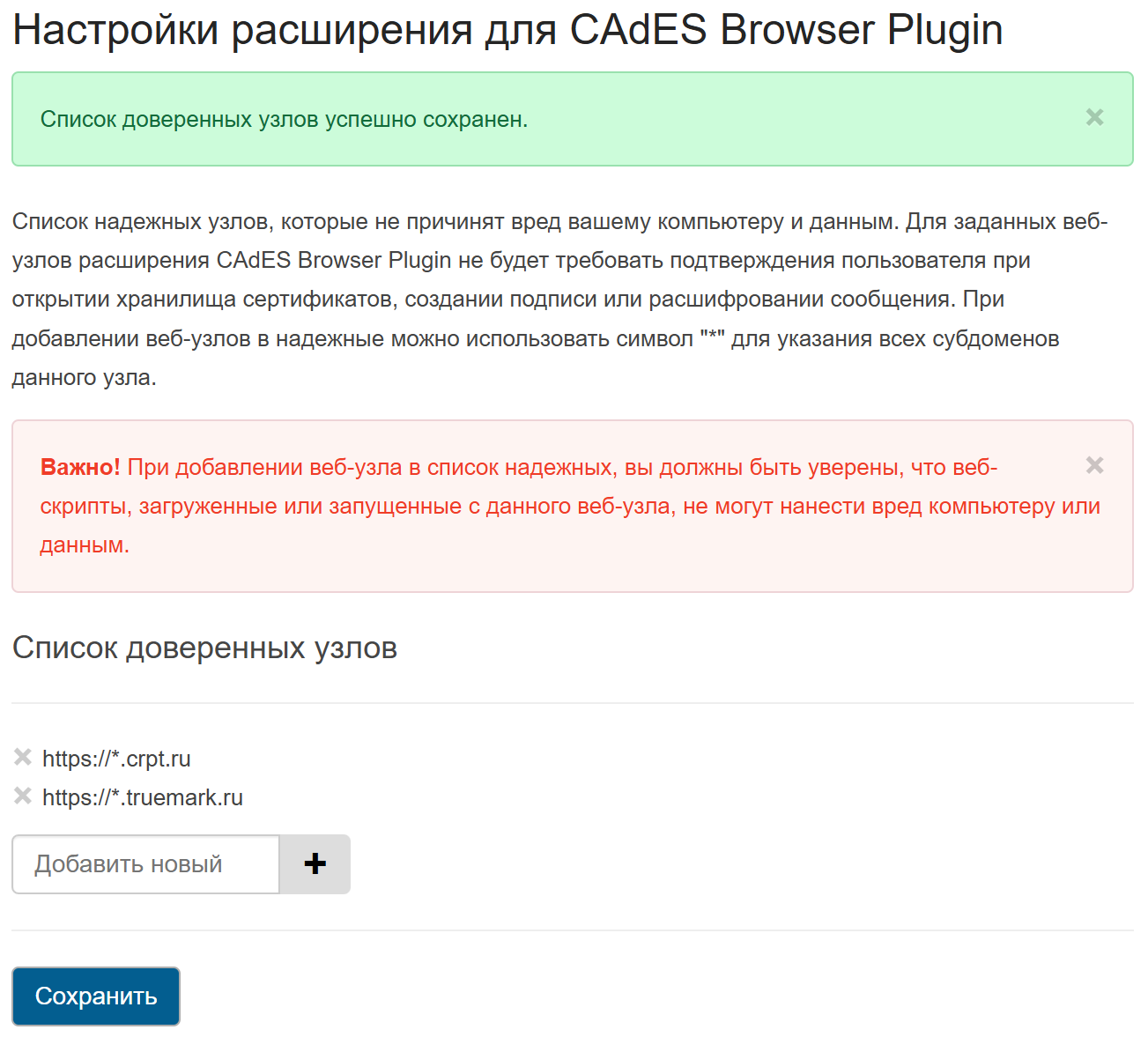This screenshot has width=1148, height=1037.
Task: Click the 'Сохранить' button
Action: [96, 996]
